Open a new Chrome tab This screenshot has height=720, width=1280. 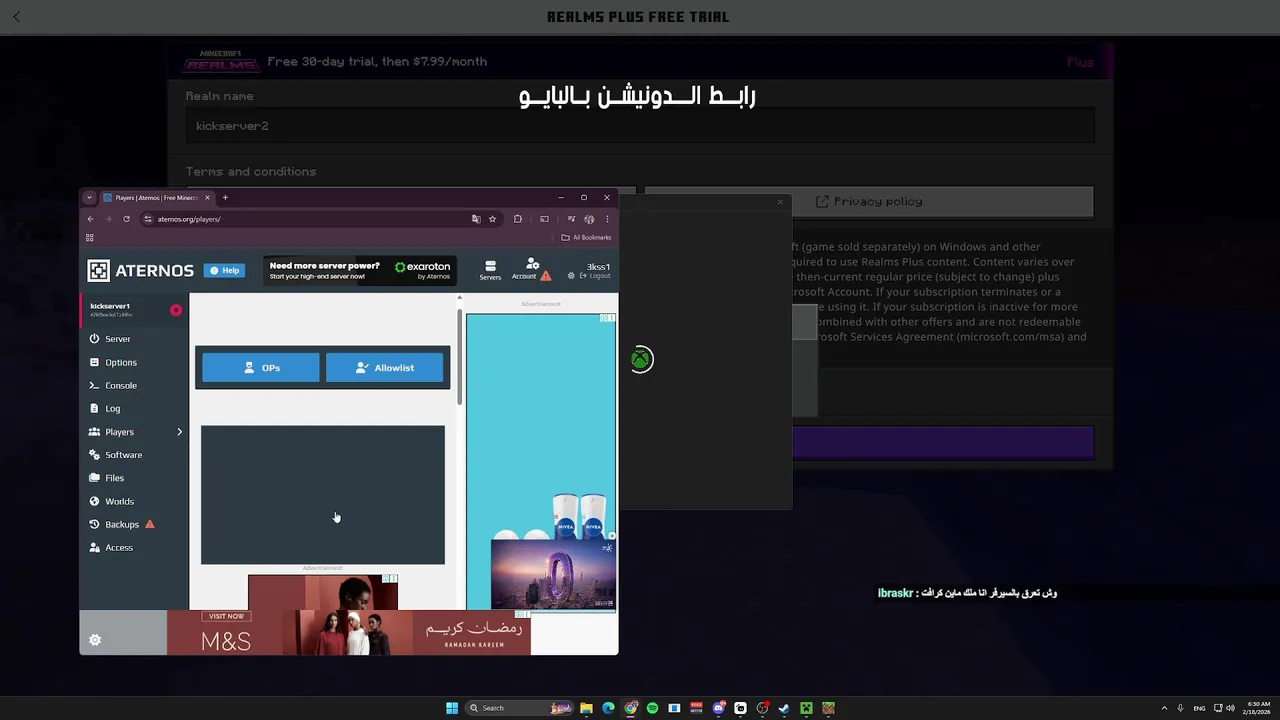225,198
